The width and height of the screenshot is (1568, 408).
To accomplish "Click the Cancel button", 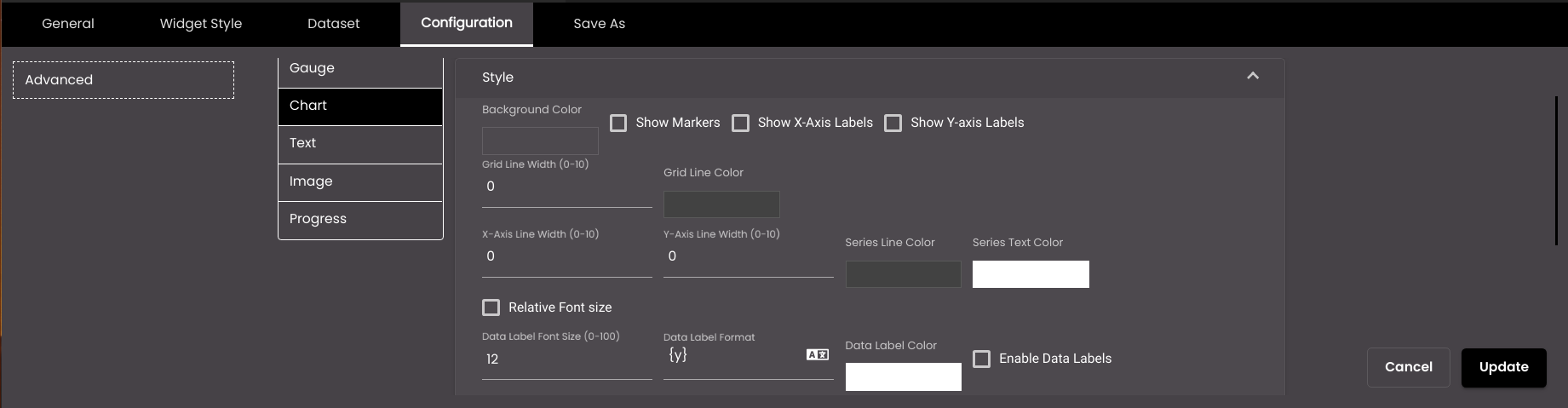I will 1409,367.
